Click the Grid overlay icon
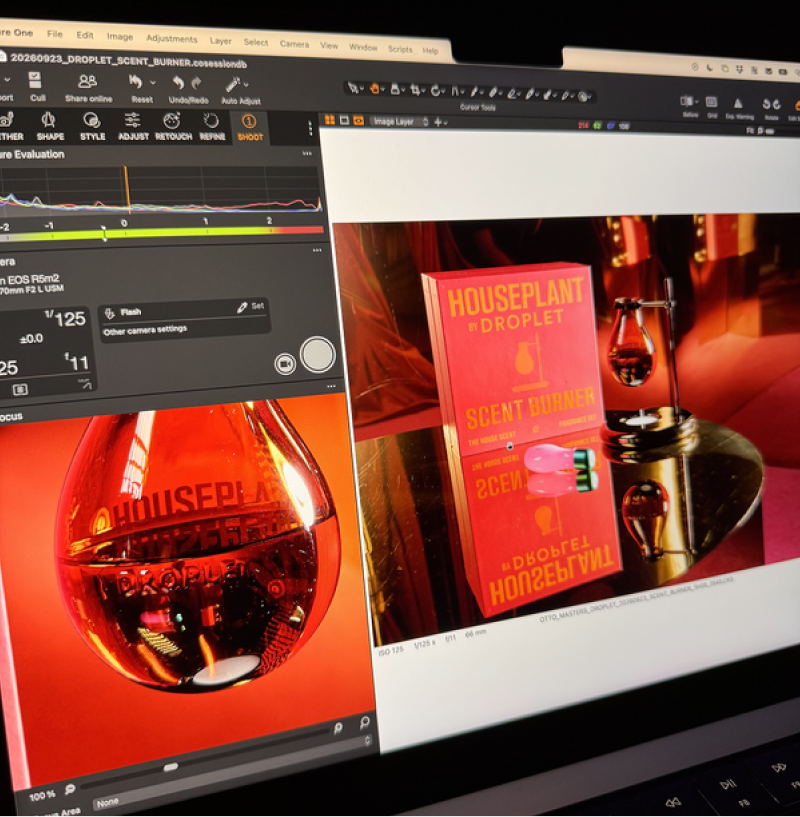 click(711, 102)
